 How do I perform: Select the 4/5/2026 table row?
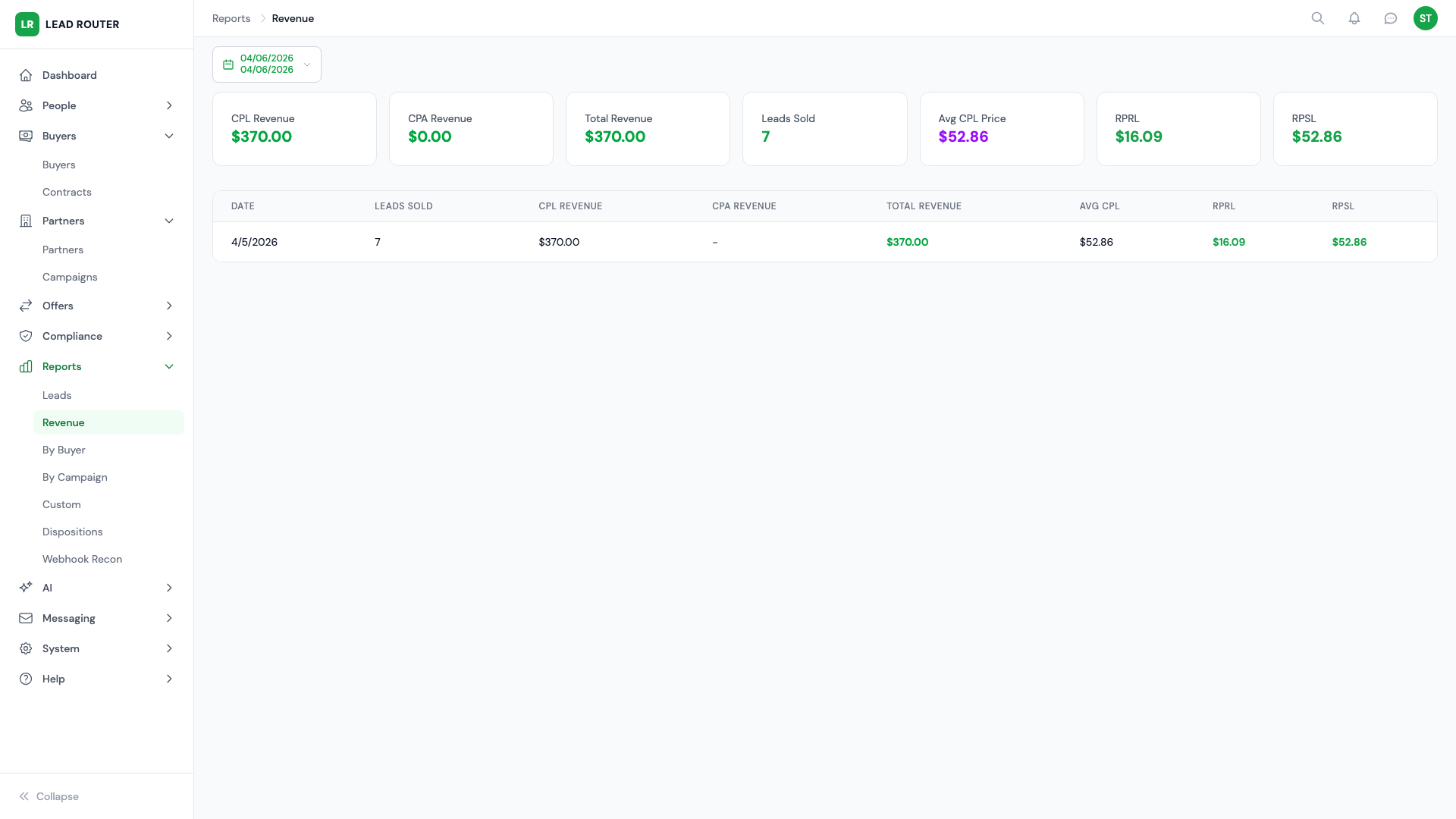[x=254, y=242]
